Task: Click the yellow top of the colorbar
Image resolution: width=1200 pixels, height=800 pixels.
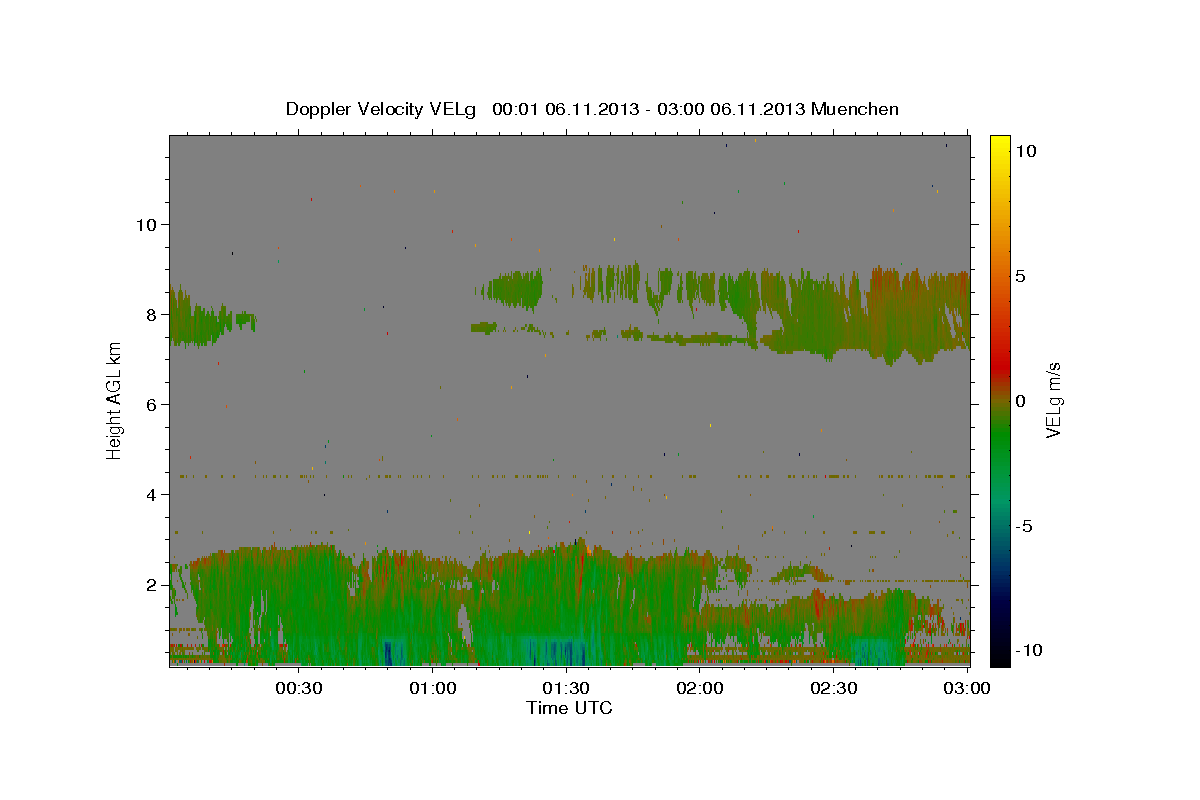Action: coord(1000,145)
